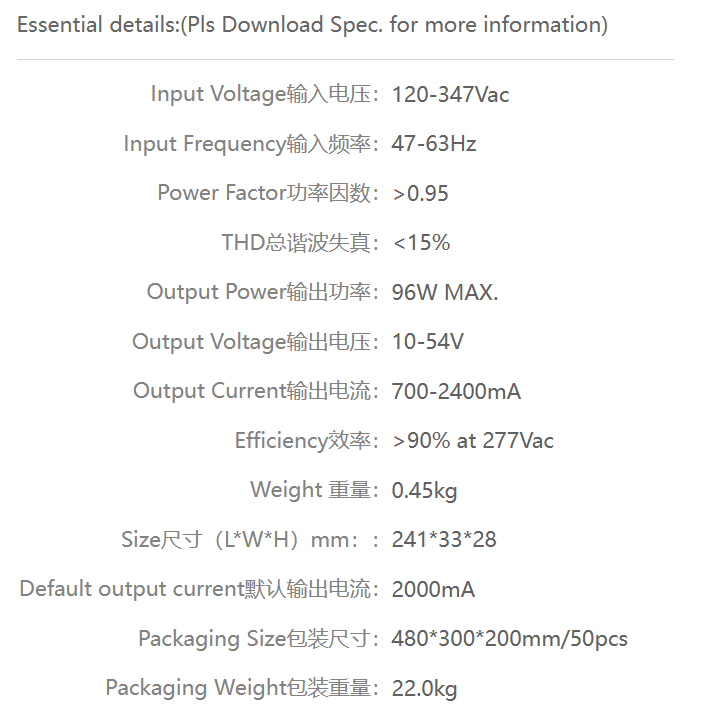Select the >0.95 power factor value
Viewport: 716px width, 718px height.
pos(420,193)
